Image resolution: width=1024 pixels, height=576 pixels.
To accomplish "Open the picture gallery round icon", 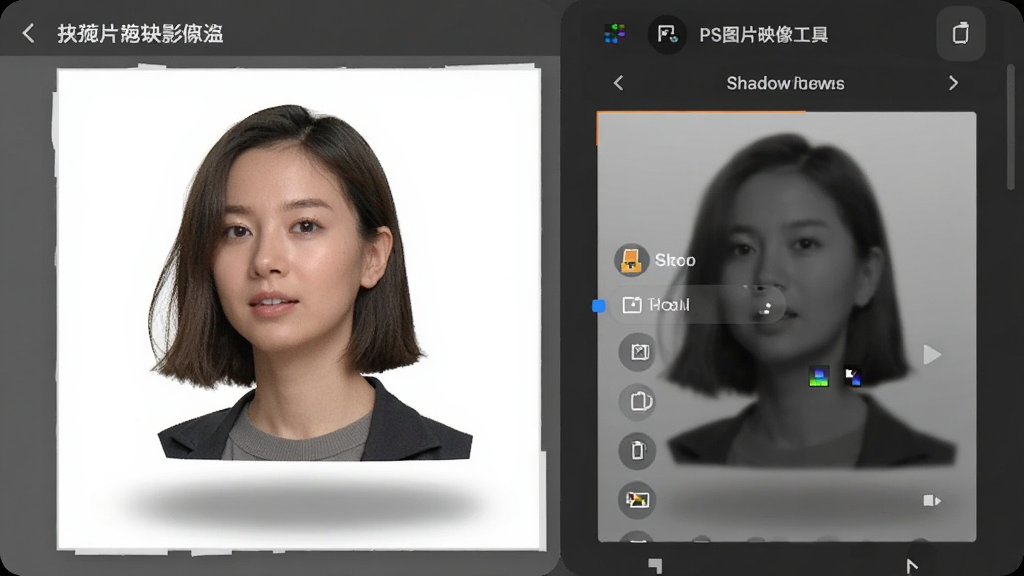I will click(637, 500).
